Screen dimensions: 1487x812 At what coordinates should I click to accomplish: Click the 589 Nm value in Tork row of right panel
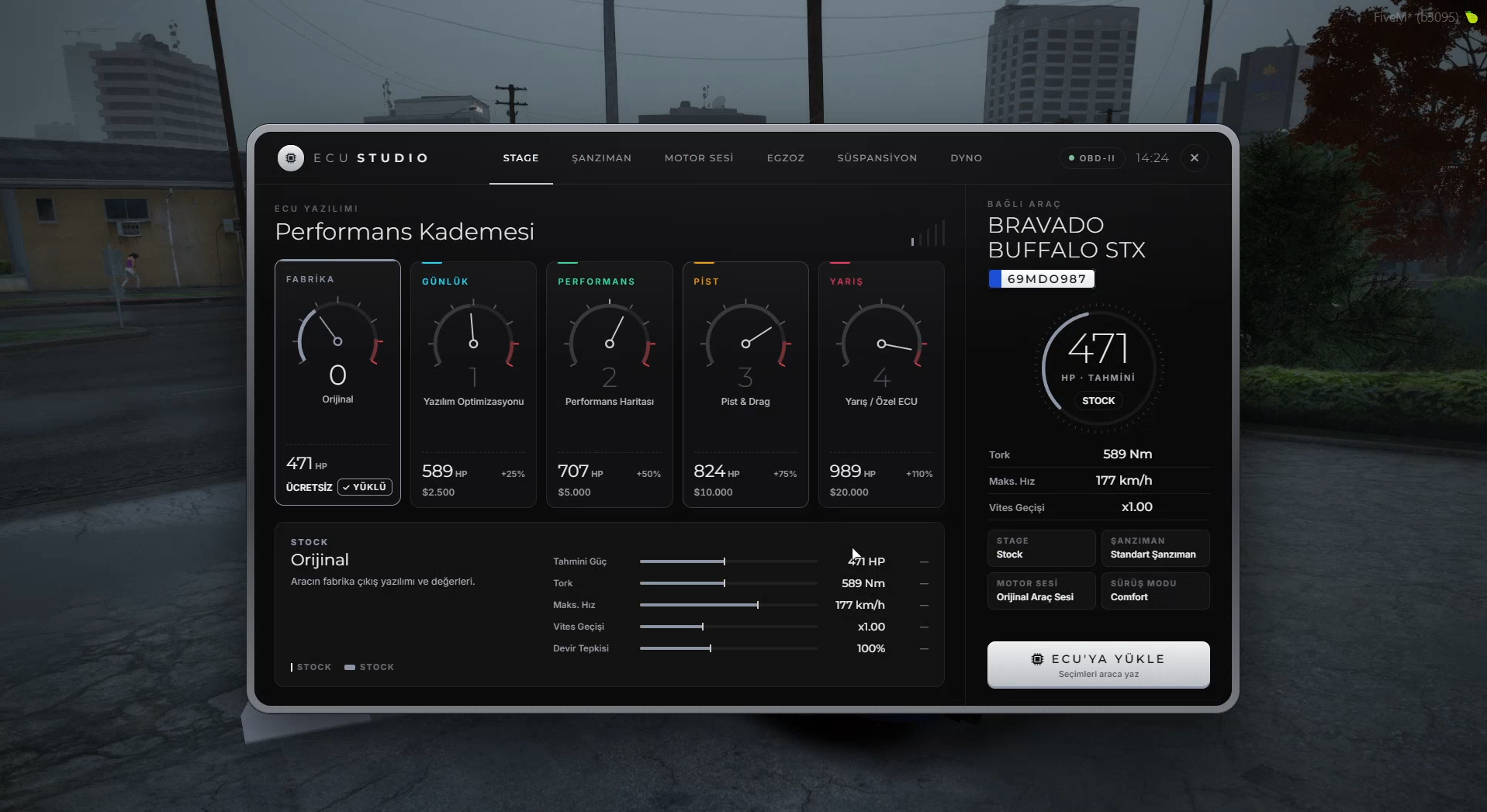(1127, 454)
